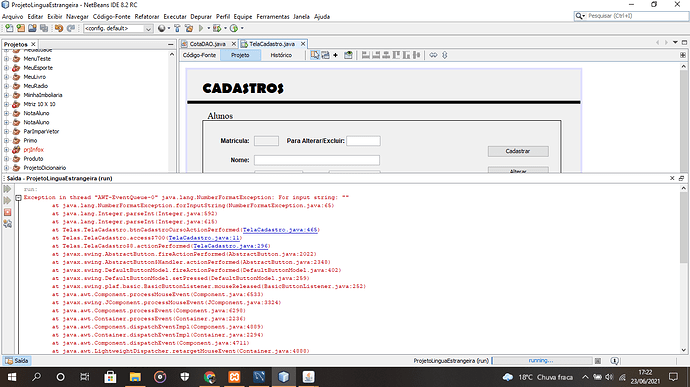Switch to the CotaDAO.java tab
The height and width of the screenshot is (387, 690).
[207, 44]
